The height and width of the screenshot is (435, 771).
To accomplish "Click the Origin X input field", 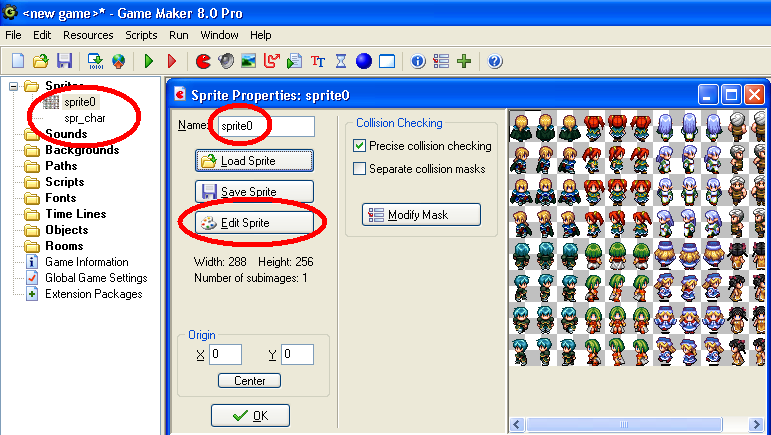I will [x=225, y=354].
